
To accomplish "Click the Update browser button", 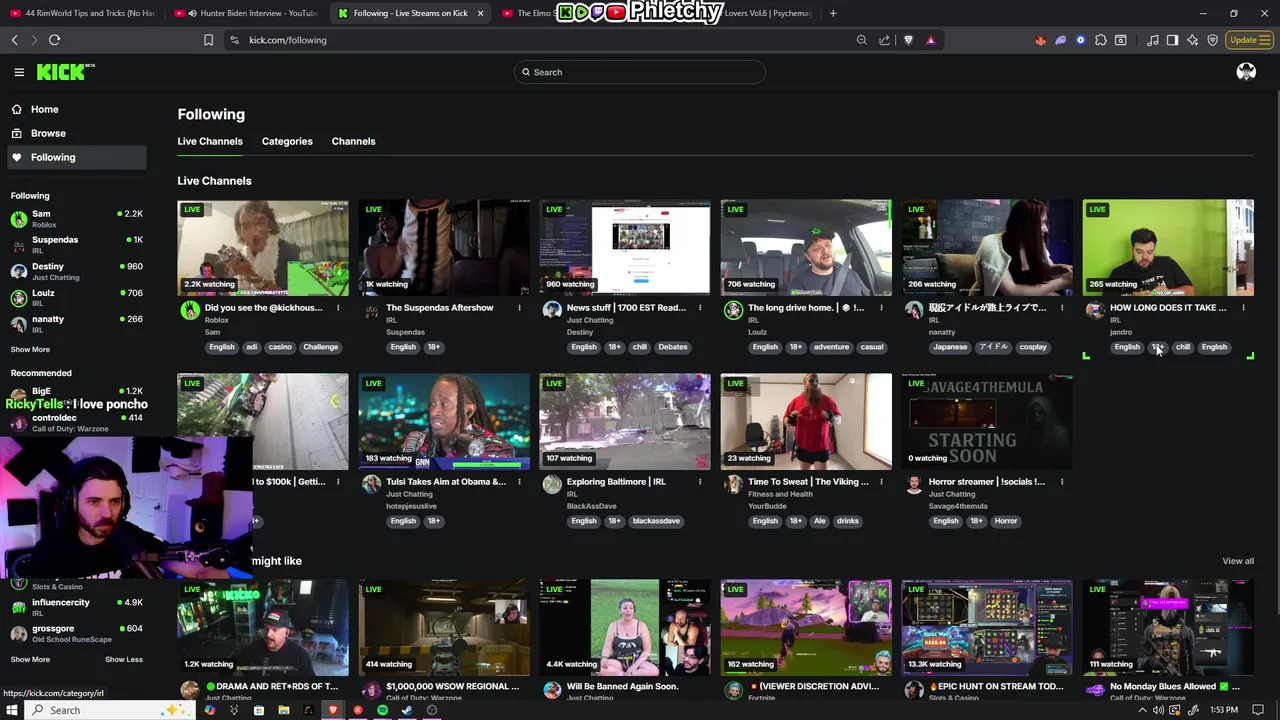I will (x=1248, y=40).
